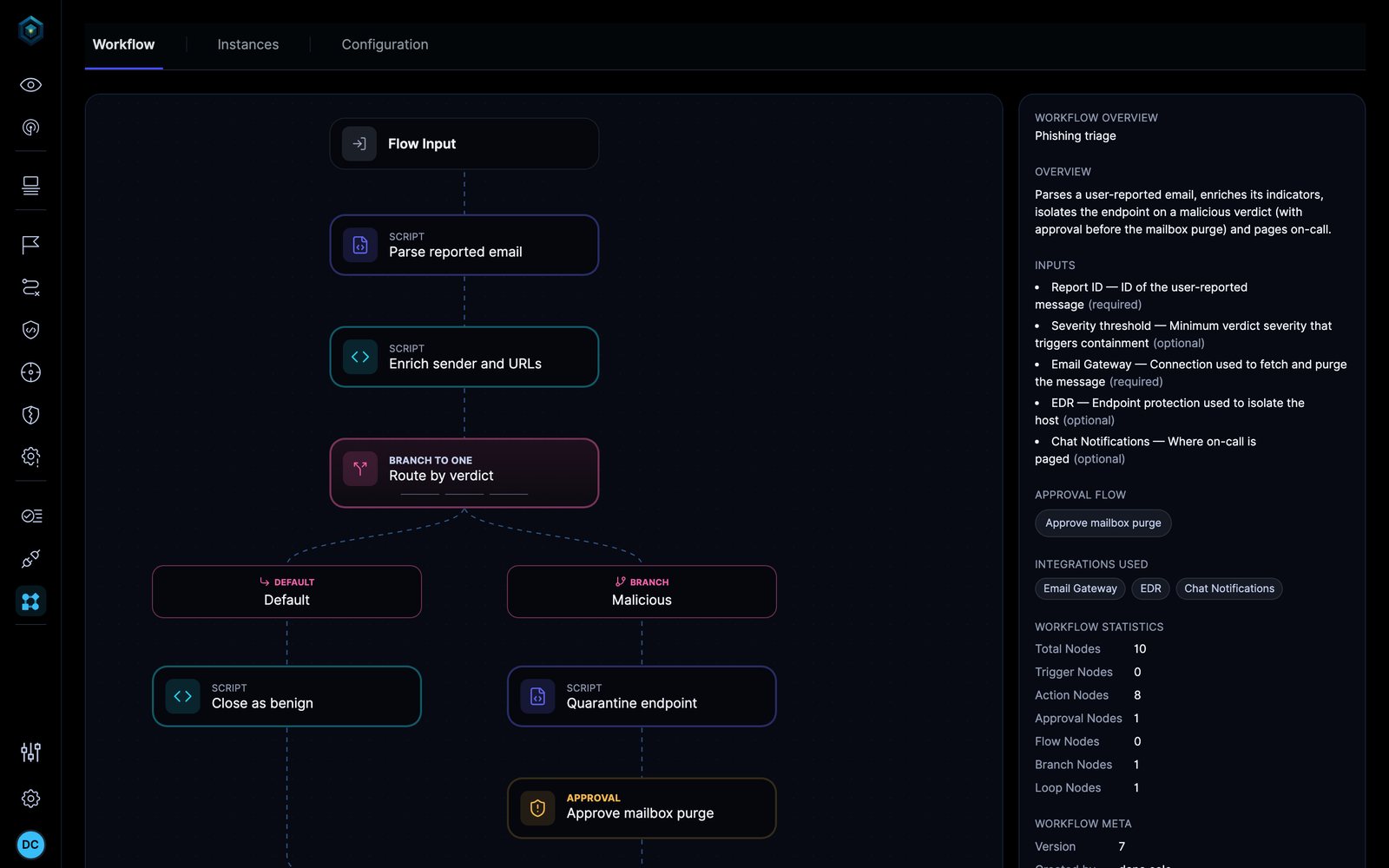The image size is (1389, 868).
Task: Open the checklist tasks sidebar icon
Action: (x=30, y=516)
